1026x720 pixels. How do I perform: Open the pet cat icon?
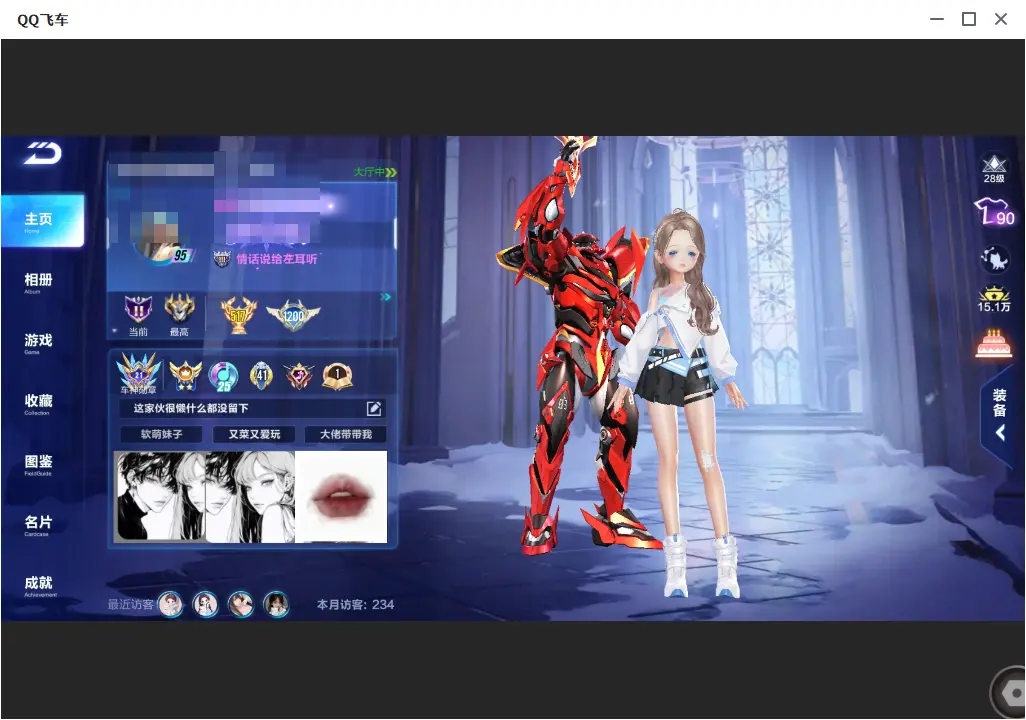995,259
